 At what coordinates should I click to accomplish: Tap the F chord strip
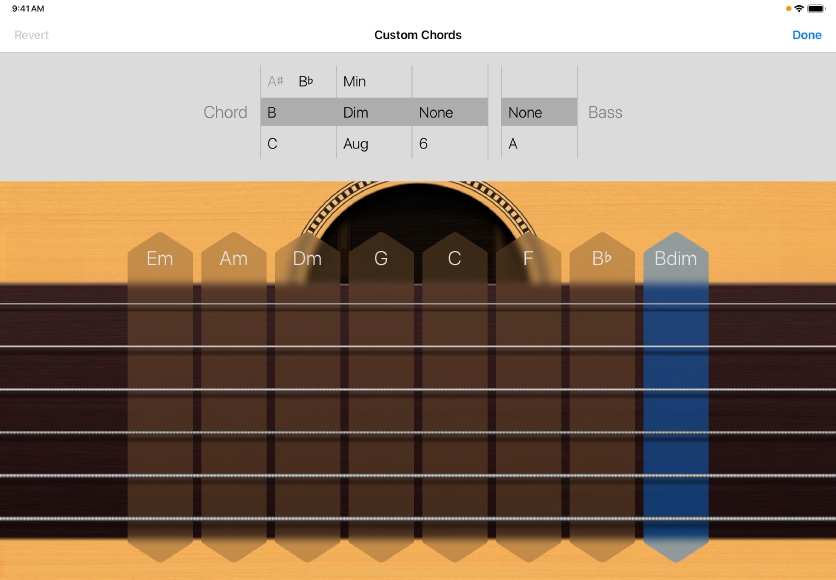click(x=528, y=259)
